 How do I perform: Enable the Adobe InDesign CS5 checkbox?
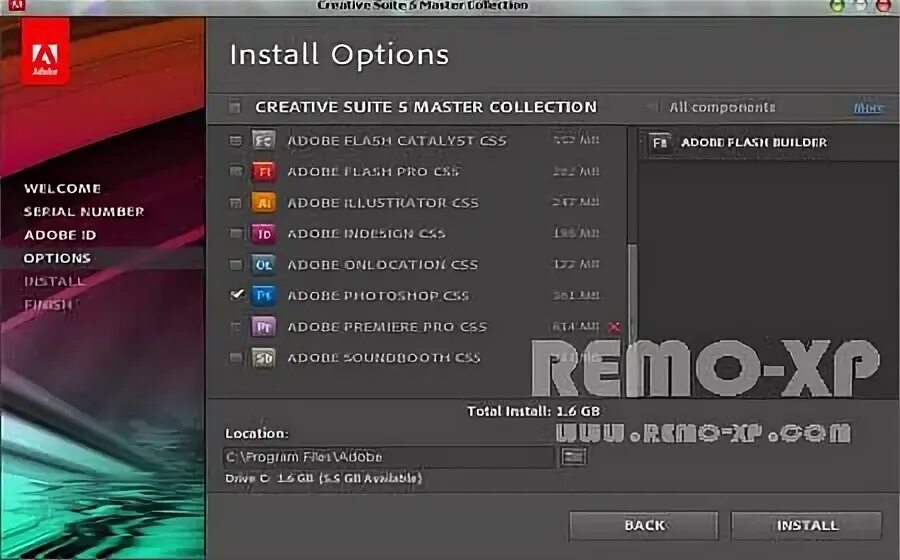235,233
